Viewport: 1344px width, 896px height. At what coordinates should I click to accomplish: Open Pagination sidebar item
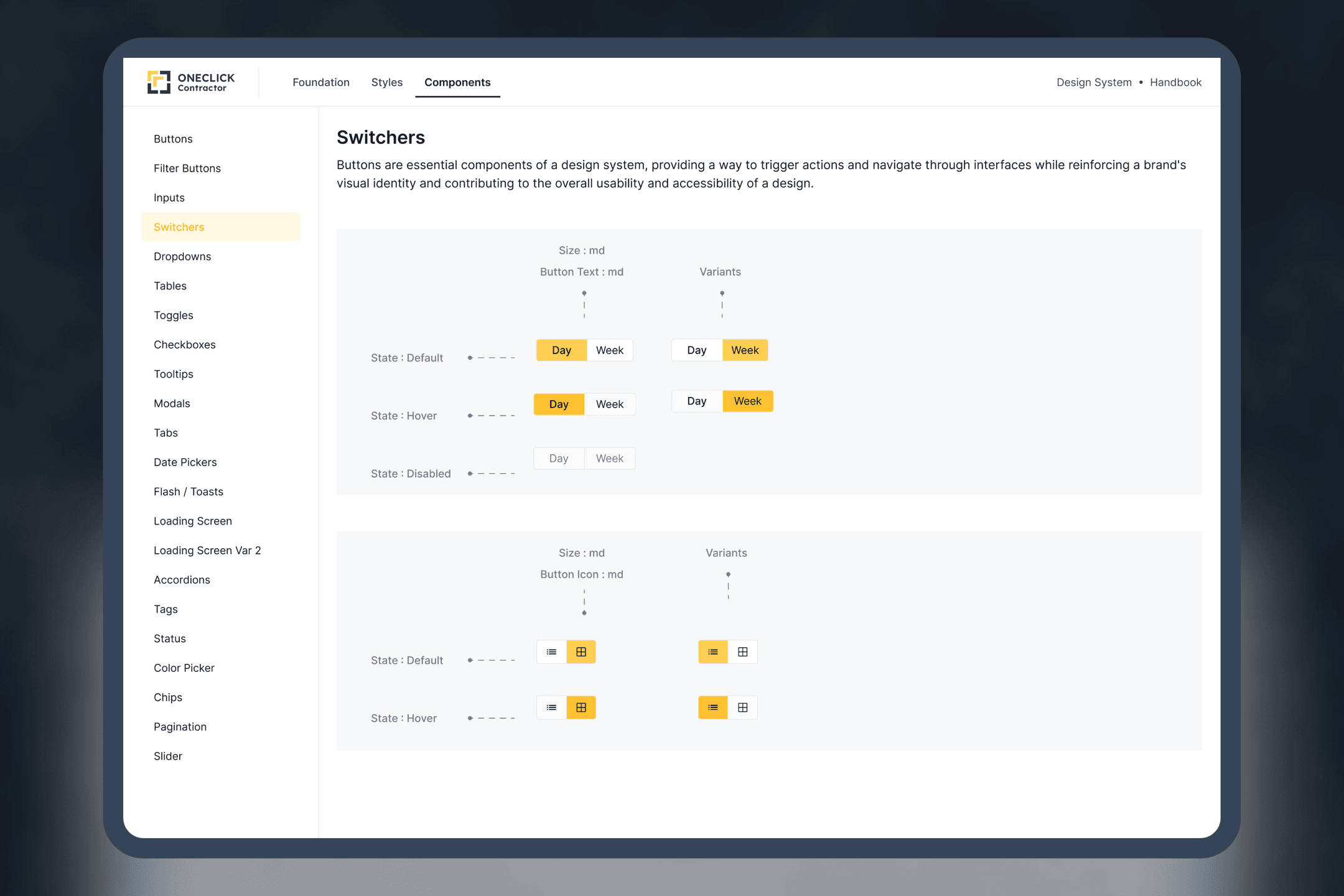click(180, 727)
